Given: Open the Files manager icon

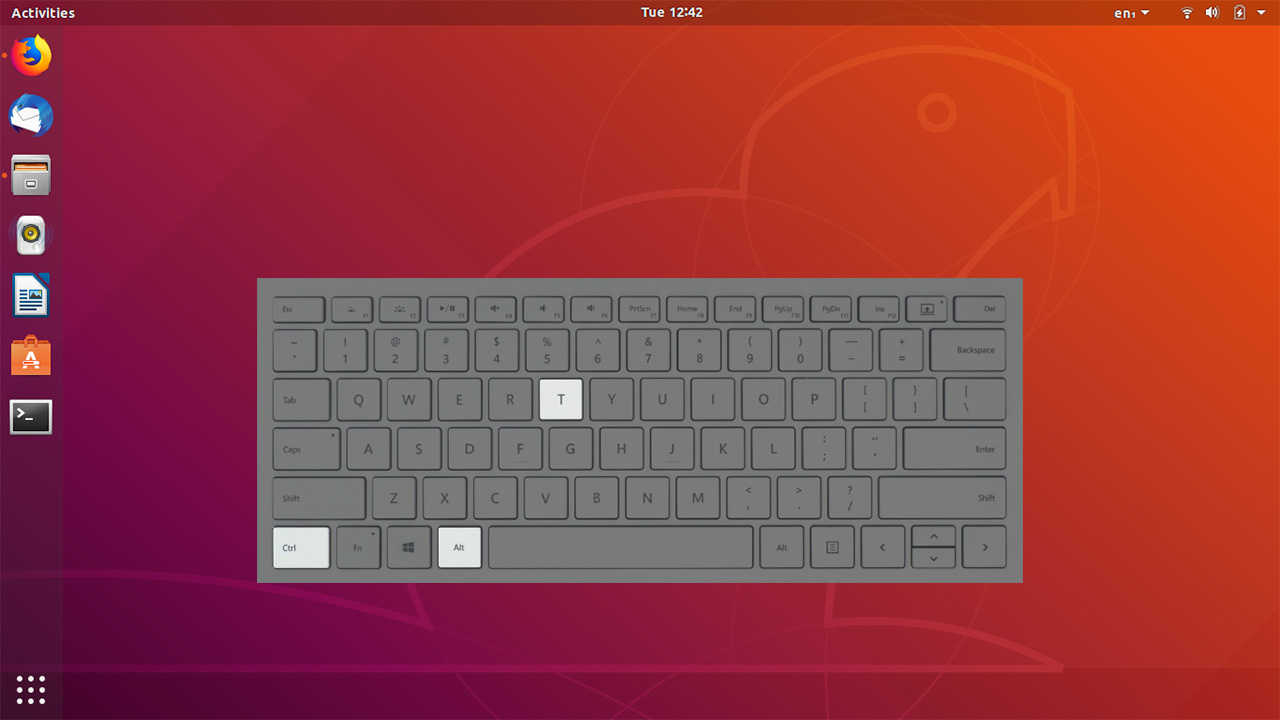Looking at the screenshot, I should point(31,176).
